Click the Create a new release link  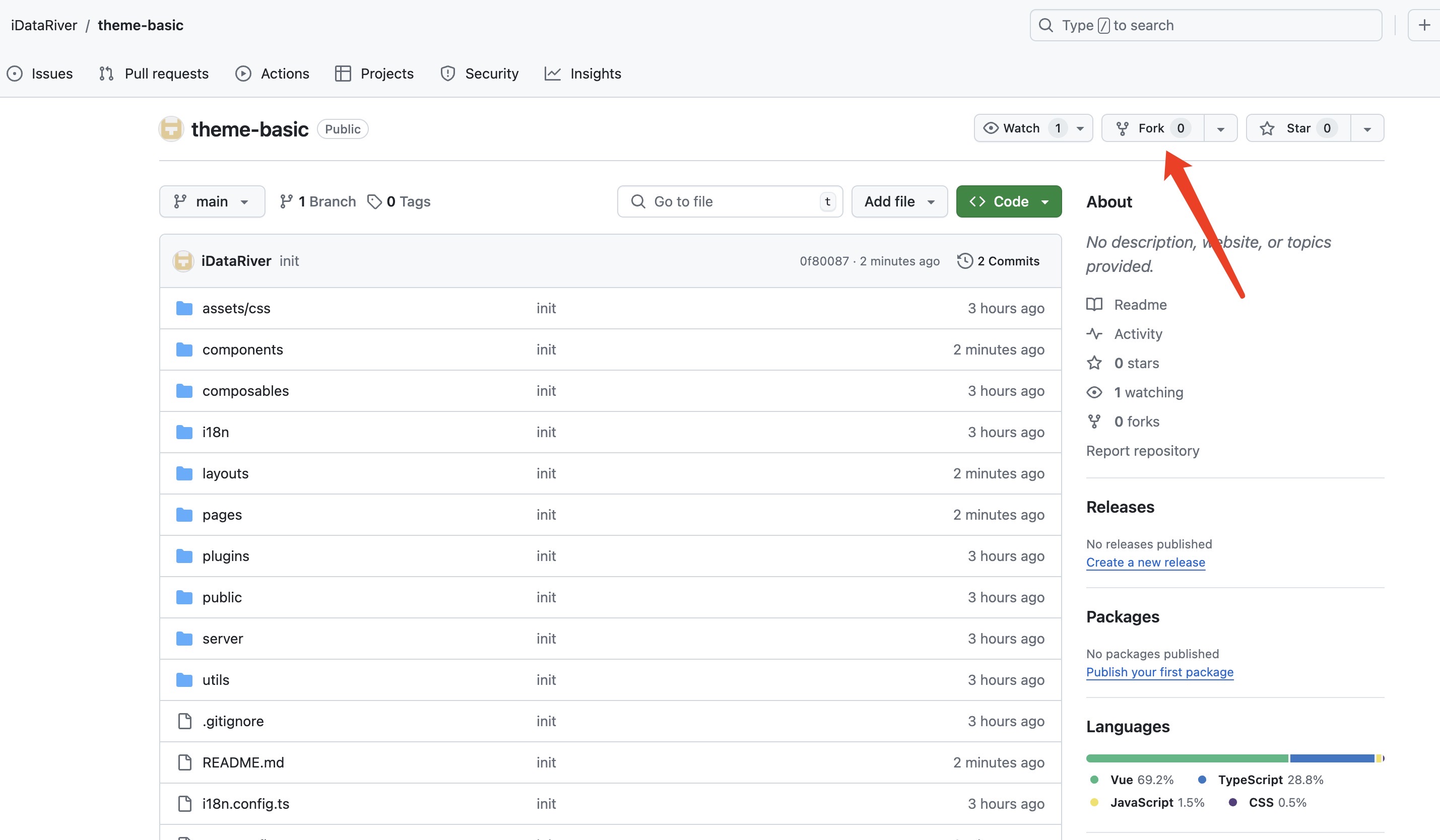(x=1145, y=562)
